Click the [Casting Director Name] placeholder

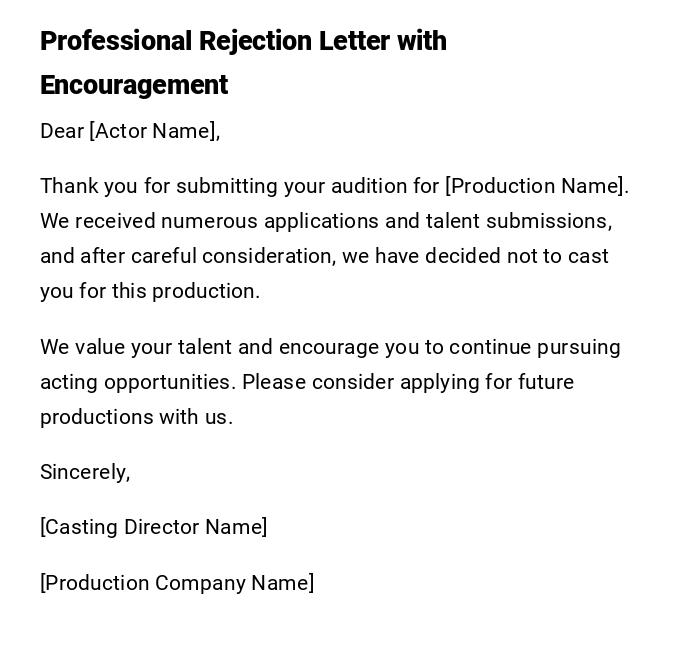pos(153,527)
